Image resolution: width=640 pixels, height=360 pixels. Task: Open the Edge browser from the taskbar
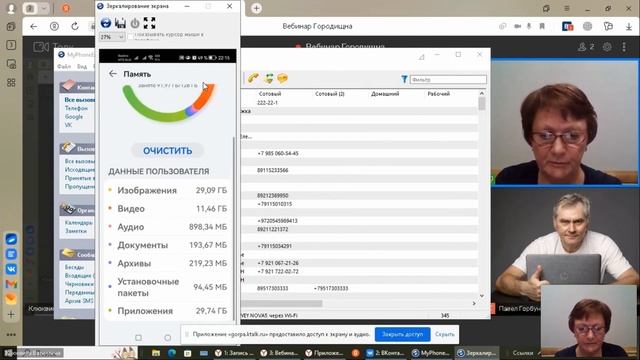tap(171, 353)
